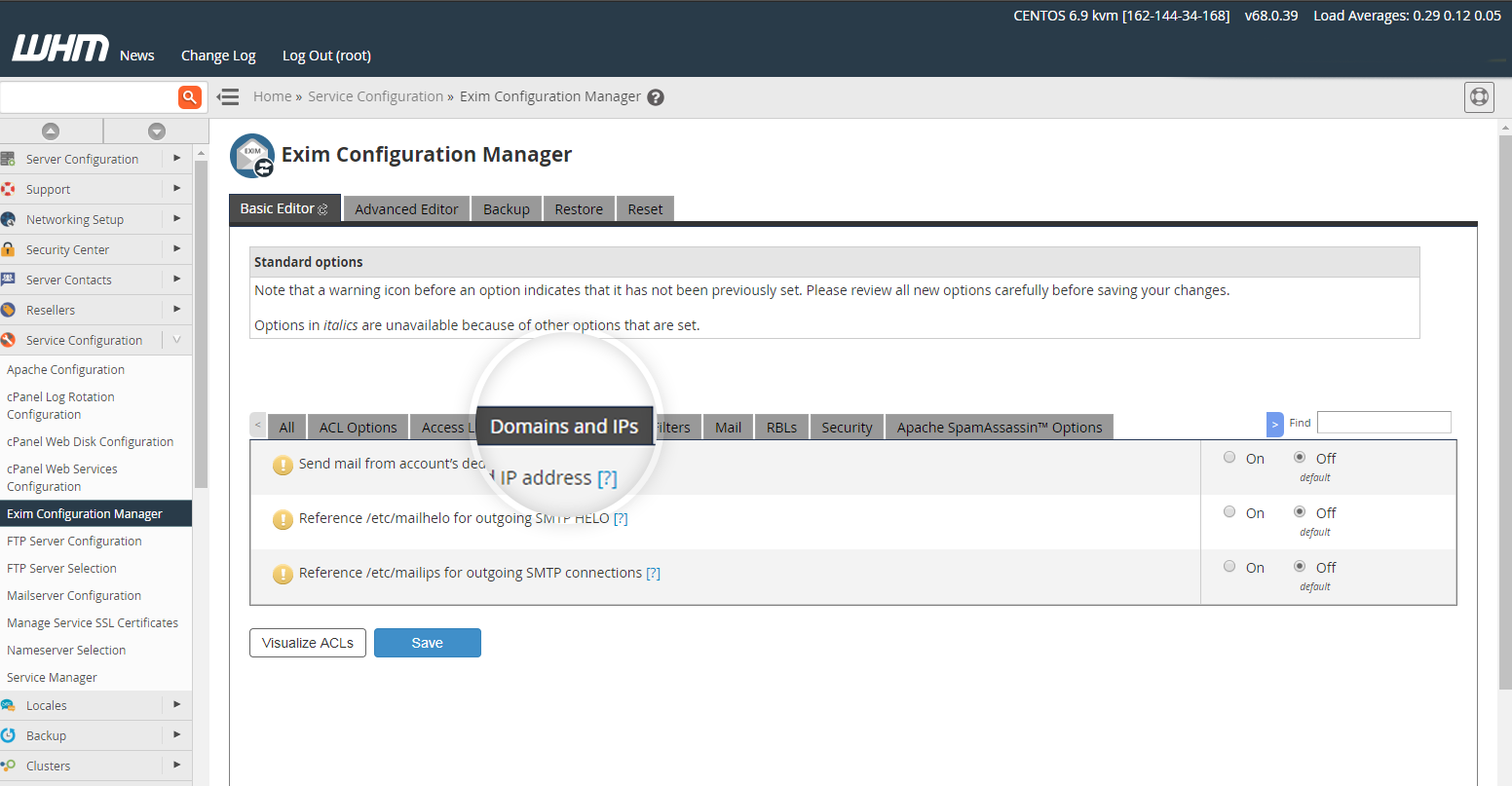Select Off for /etc/mailips option

(1300, 566)
